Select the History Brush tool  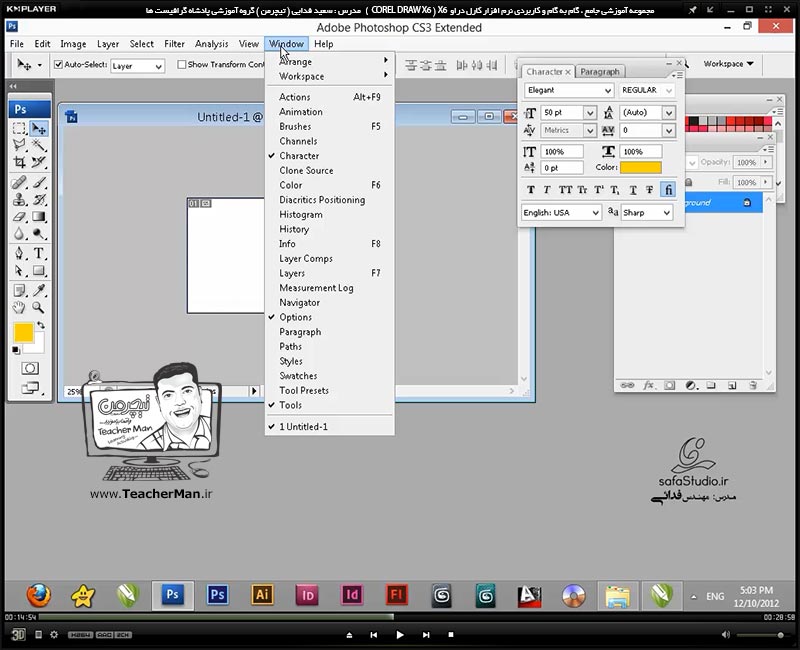(39, 199)
